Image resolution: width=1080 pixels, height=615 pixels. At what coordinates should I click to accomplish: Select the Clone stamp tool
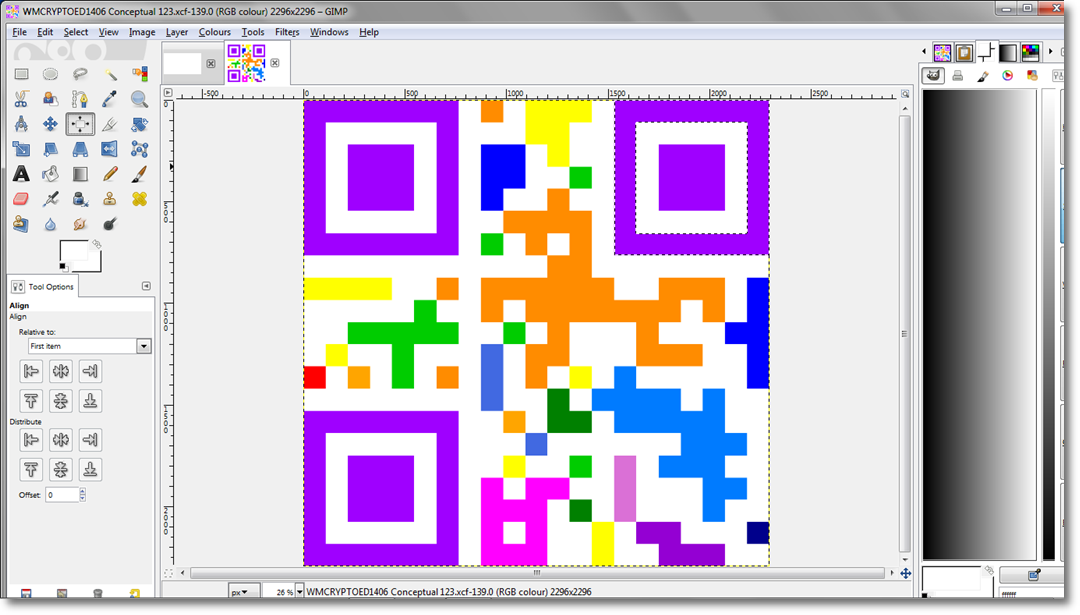(110, 199)
